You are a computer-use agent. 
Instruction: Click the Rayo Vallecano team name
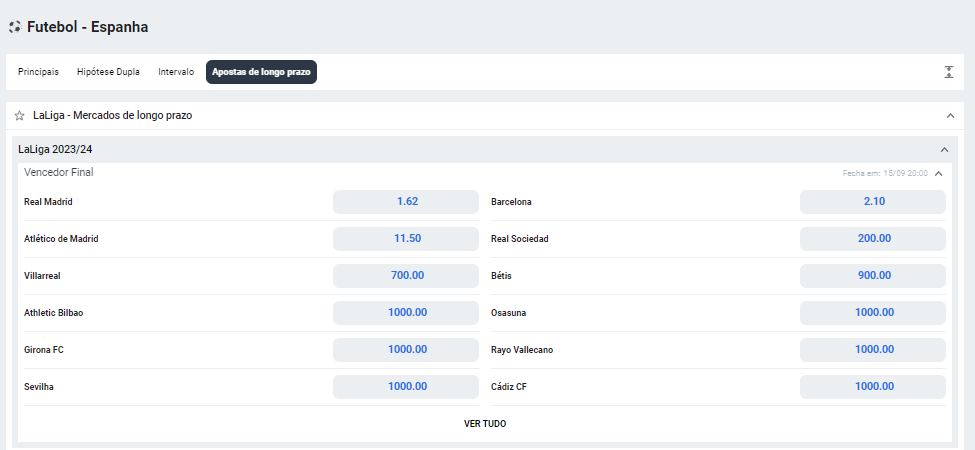coord(522,350)
